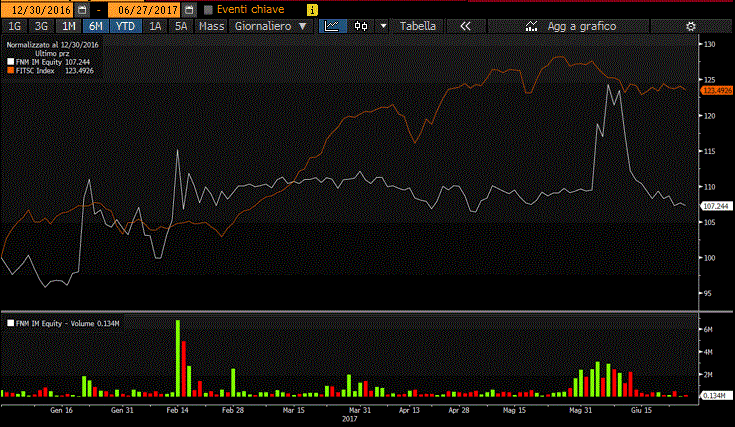Viewport: 735px width, 427px height.
Task: Toggle the FNM IM Equity Volume legend box
Action: pyautogui.click(x=10, y=323)
